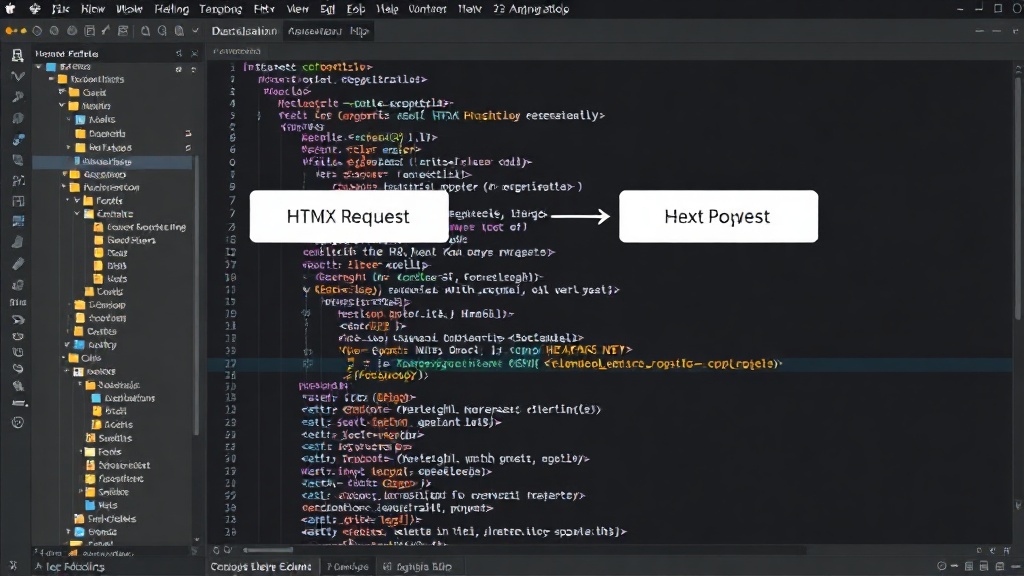The image size is (1024, 576).
Task: Click the square layout icon in left sidebar
Action: 18,201
